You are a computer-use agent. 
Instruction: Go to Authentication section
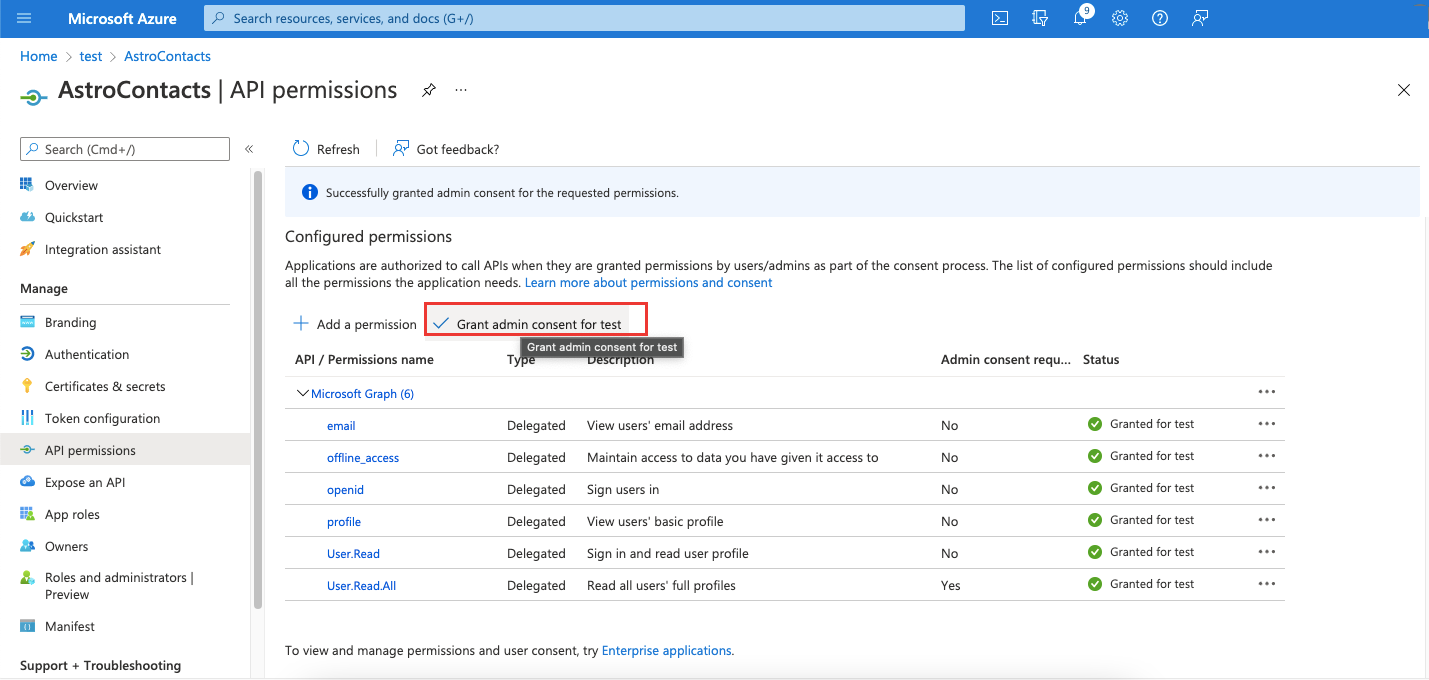click(x=87, y=354)
